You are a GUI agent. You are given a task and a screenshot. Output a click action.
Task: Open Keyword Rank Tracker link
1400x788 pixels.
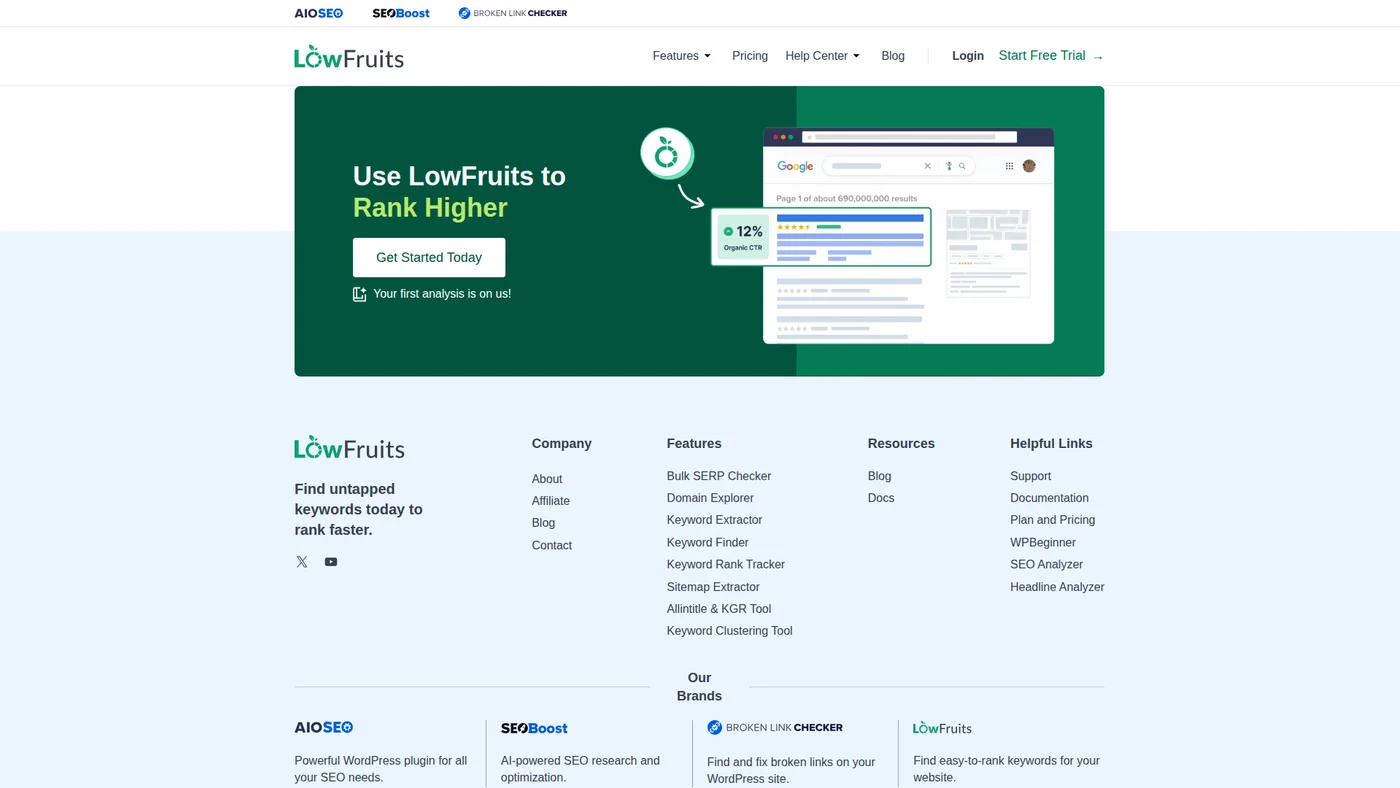(726, 564)
